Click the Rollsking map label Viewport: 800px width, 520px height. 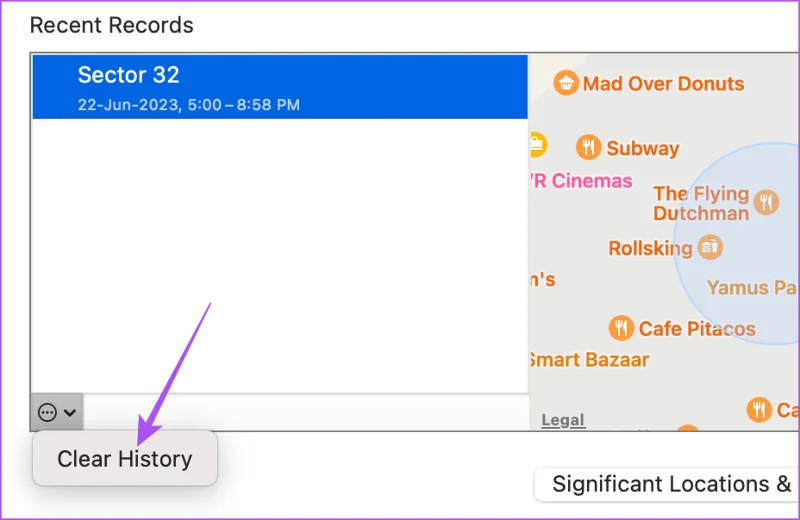650,249
